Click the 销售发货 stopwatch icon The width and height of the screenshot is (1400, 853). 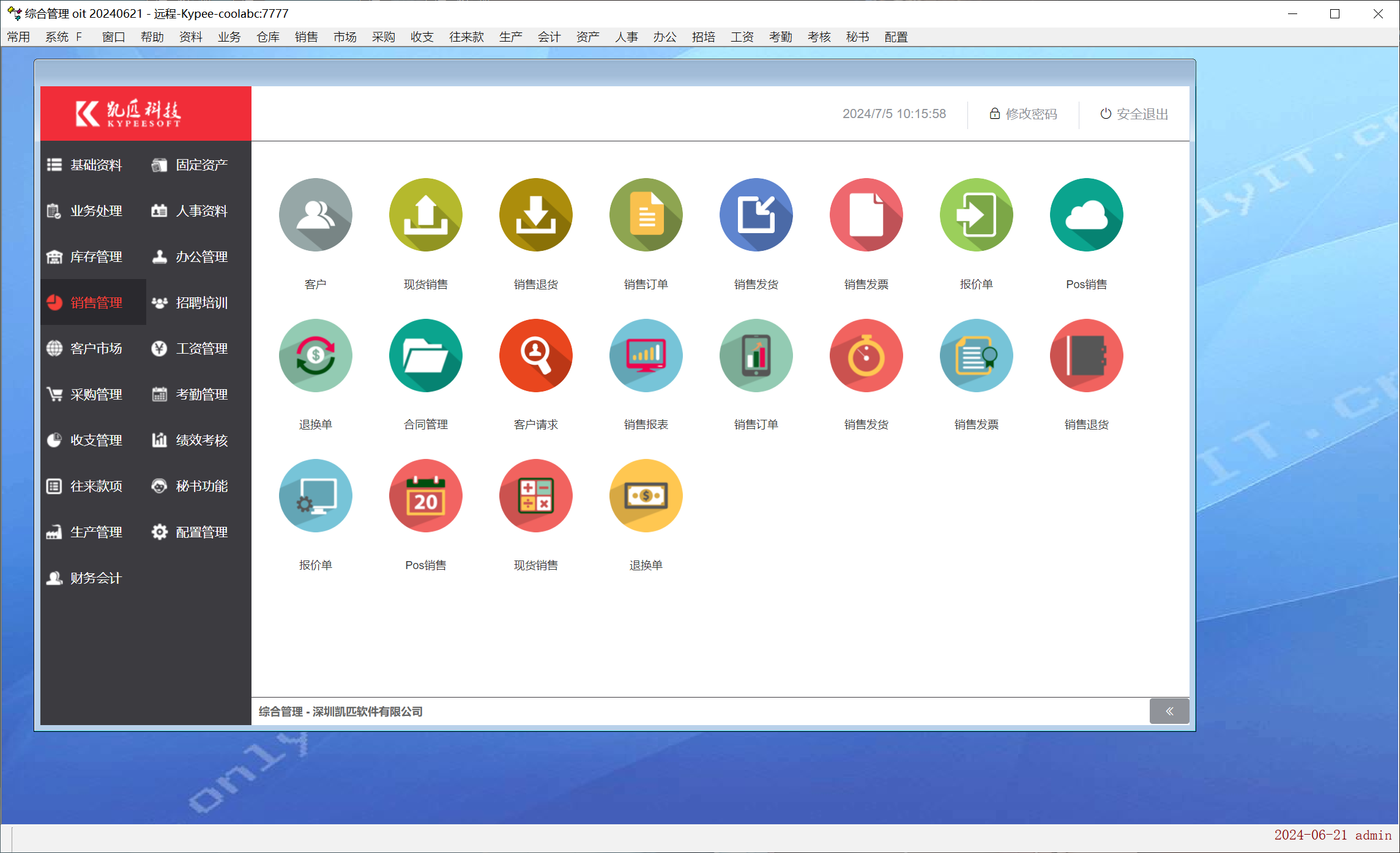tap(866, 356)
